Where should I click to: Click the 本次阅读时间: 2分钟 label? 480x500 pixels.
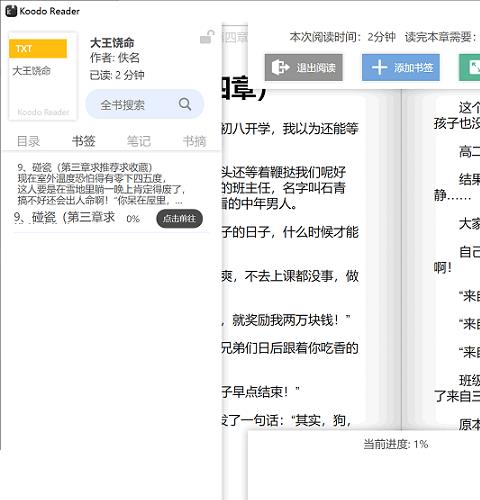point(343,37)
